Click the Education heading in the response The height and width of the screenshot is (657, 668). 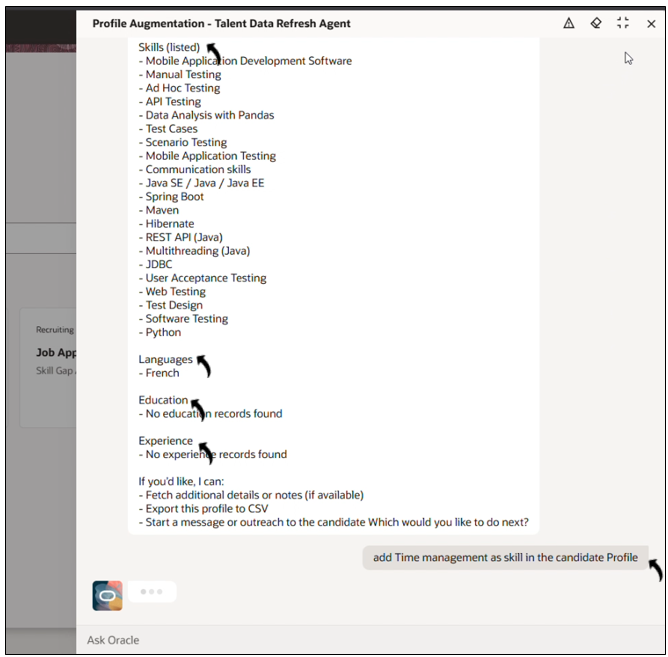[163, 400]
